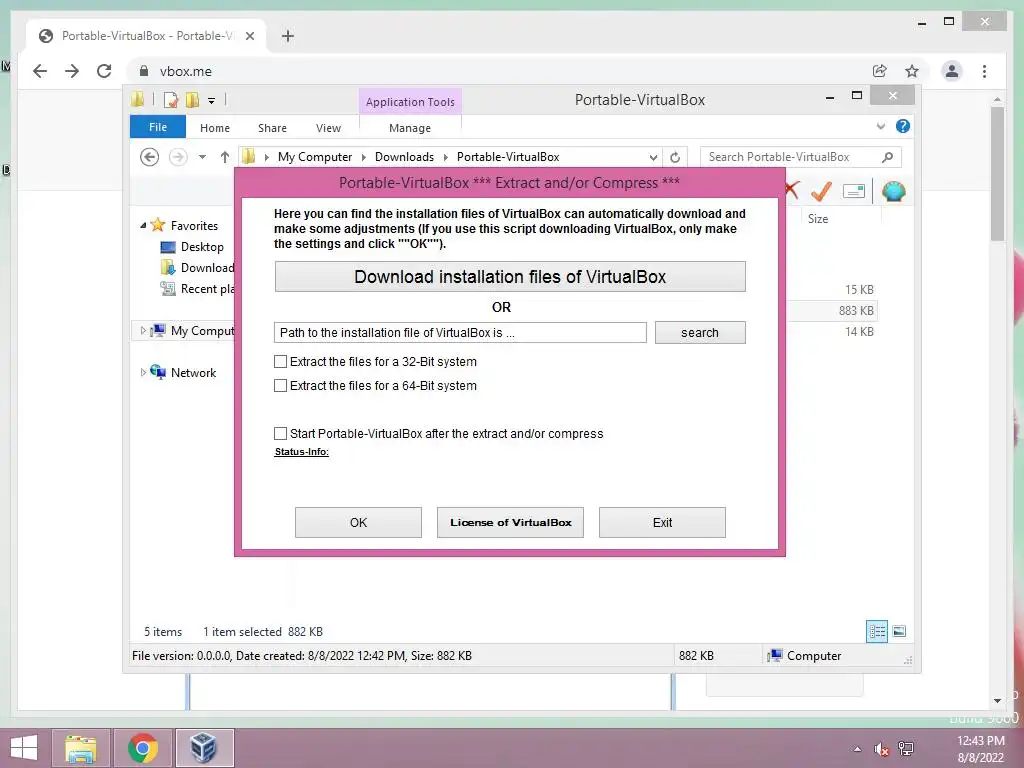
Task: Share this page icon in Chrome
Action: [x=880, y=71]
